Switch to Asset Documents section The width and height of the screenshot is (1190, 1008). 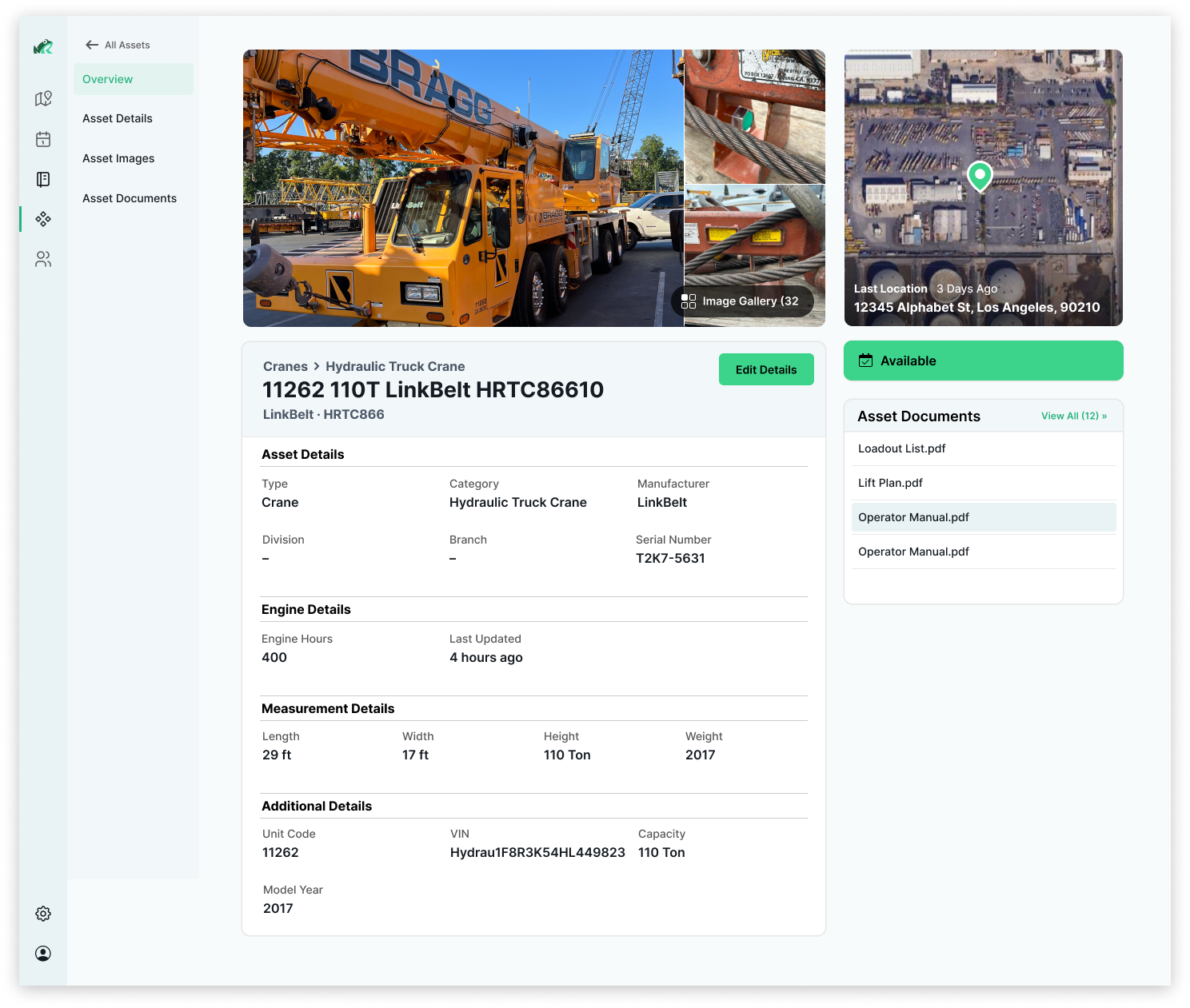[130, 198]
